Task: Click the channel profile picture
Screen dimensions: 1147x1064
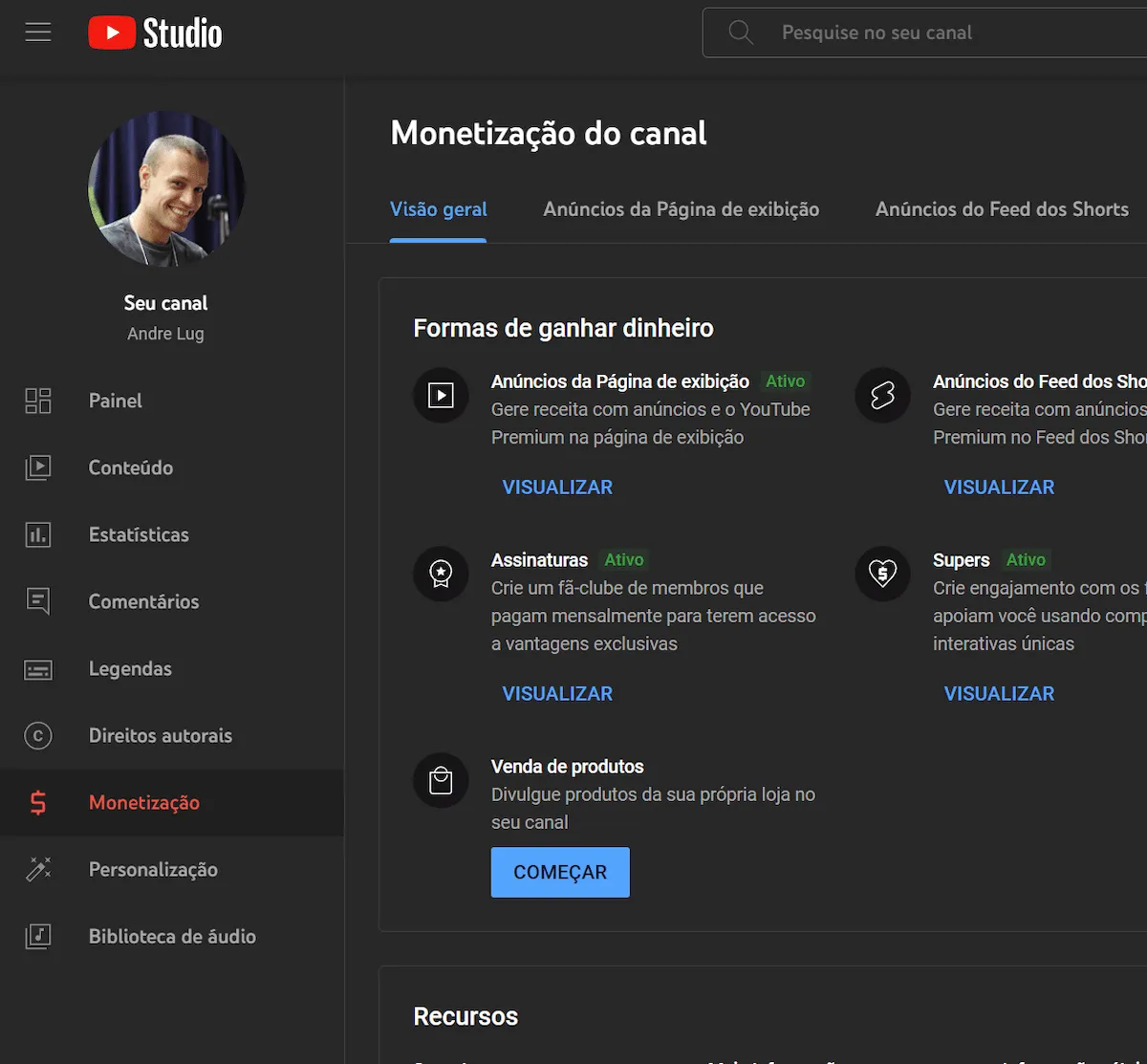Action: coord(166,188)
